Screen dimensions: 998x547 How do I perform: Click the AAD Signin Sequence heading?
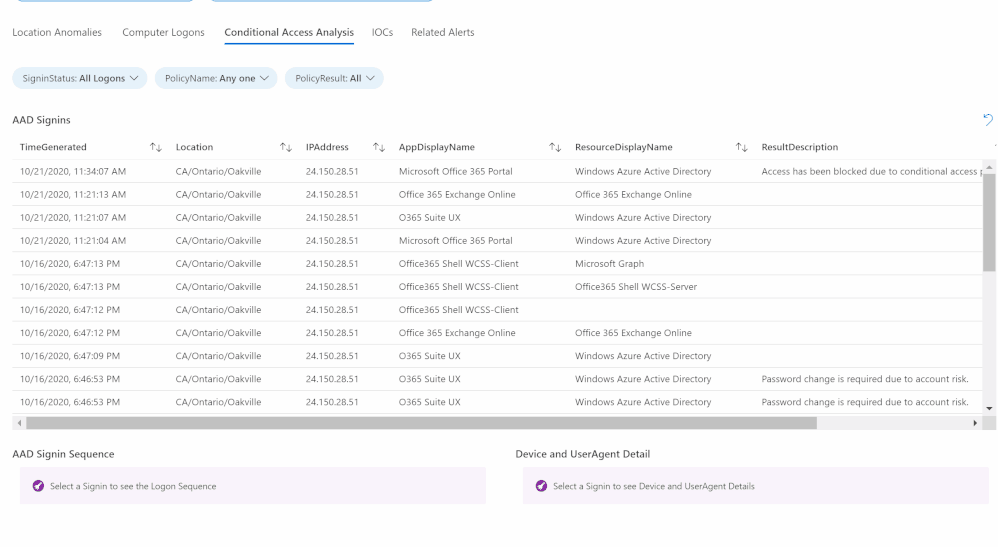(x=64, y=454)
